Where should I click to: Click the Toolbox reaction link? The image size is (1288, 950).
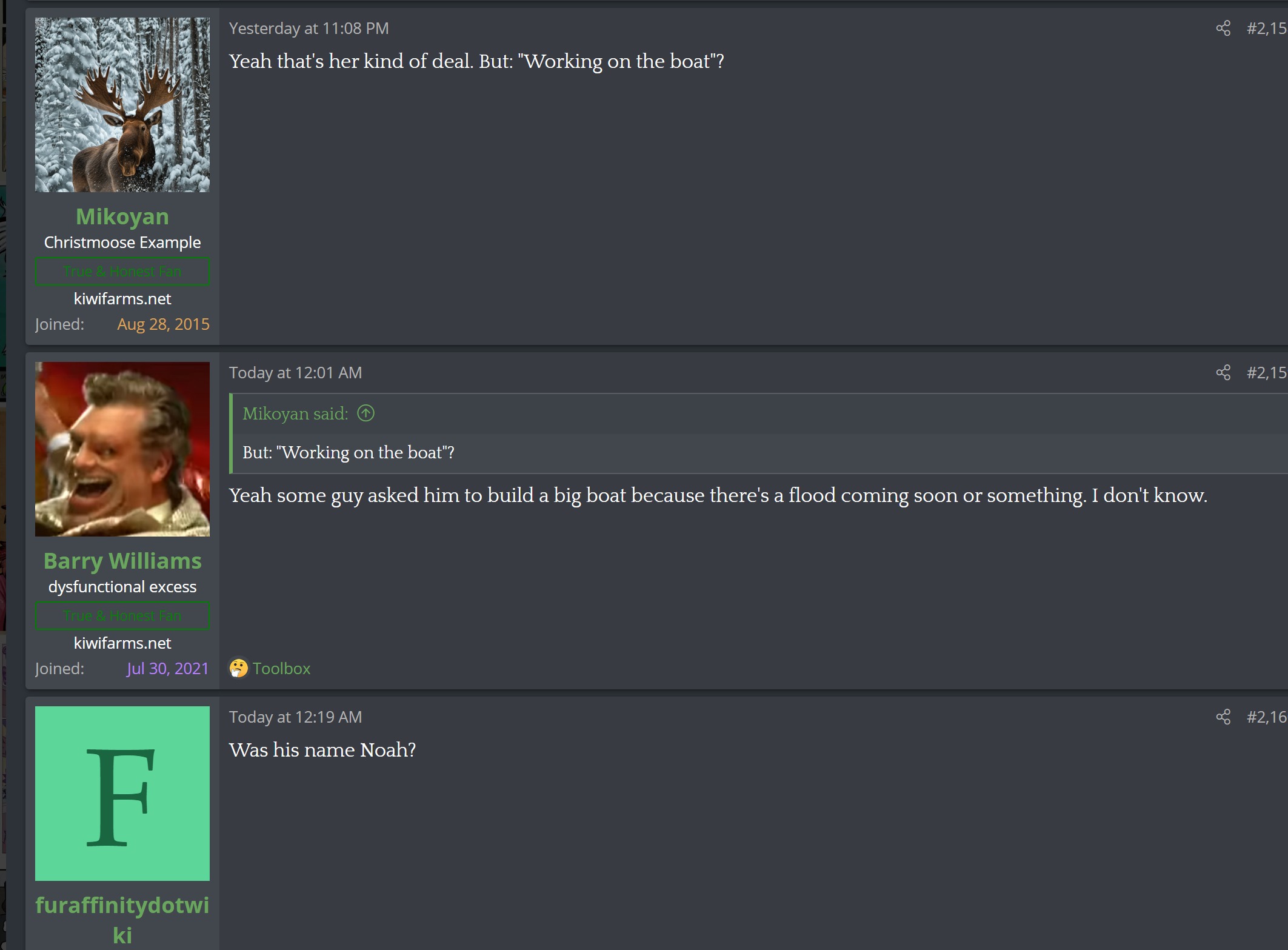tap(281, 668)
